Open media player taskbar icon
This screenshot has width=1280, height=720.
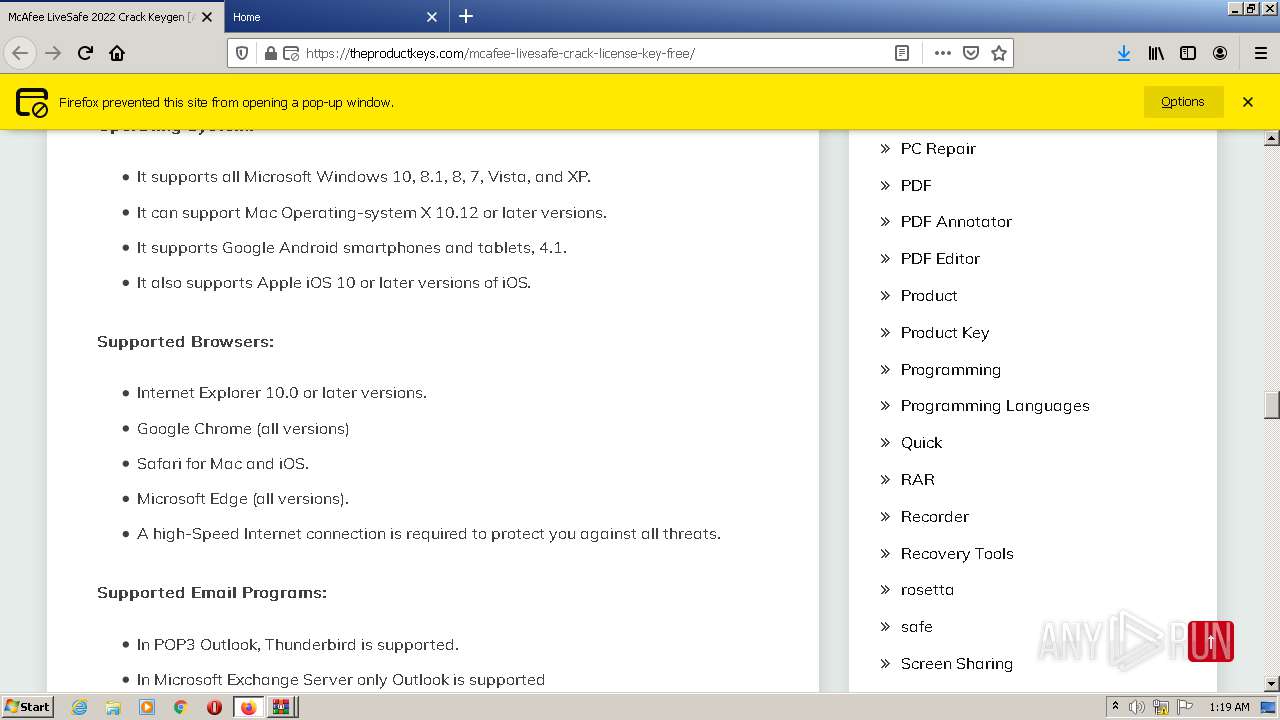(x=147, y=707)
